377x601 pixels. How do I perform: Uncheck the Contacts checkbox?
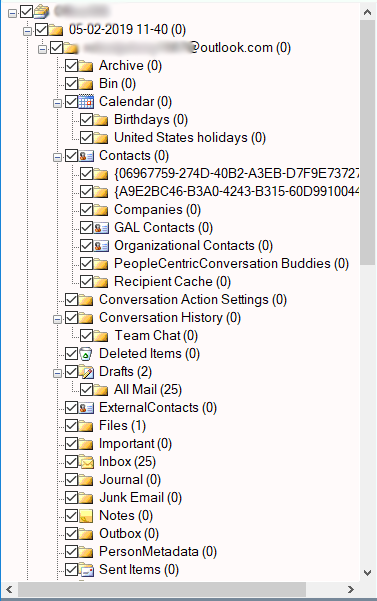[72, 156]
